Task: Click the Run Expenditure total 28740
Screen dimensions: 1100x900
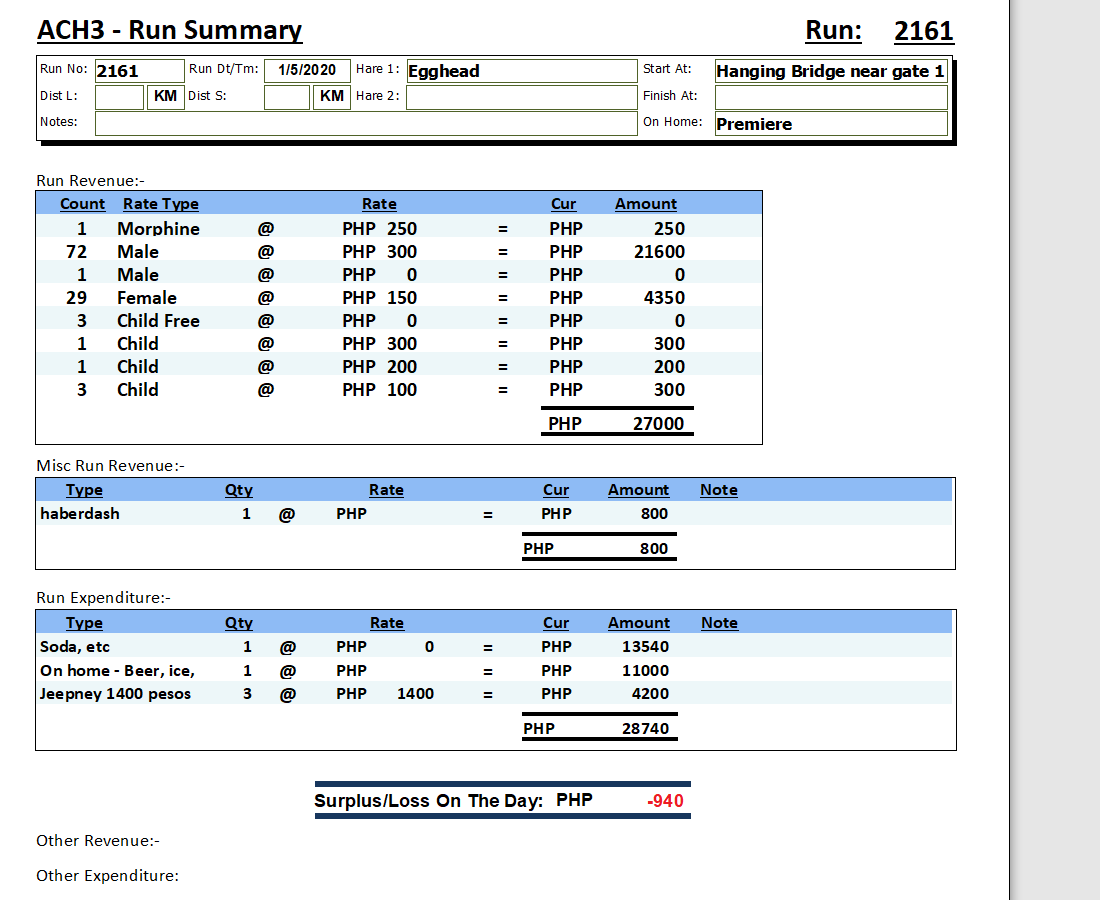Action: pos(645,729)
